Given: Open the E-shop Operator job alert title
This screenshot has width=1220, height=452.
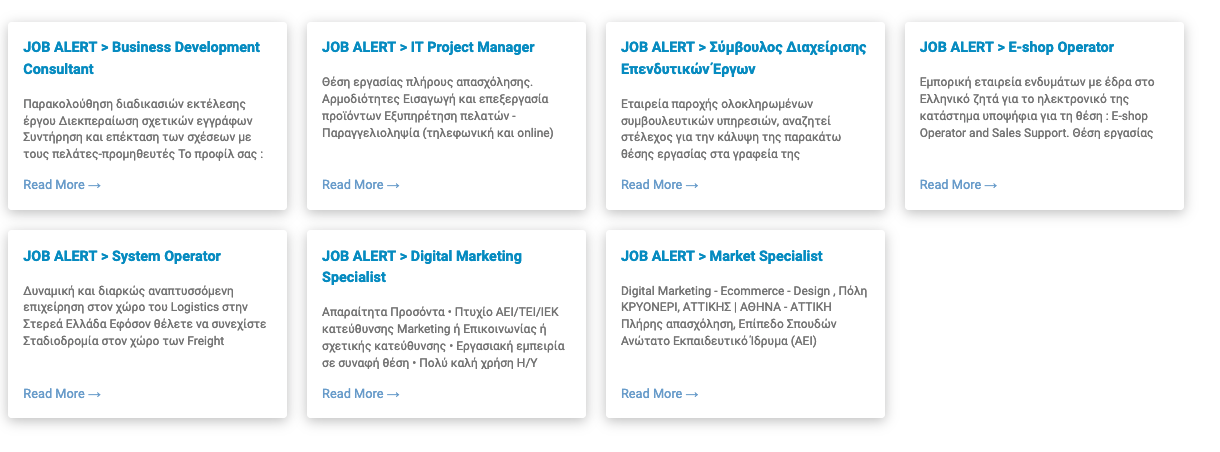Looking at the screenshot, I should coord(1016,47).
